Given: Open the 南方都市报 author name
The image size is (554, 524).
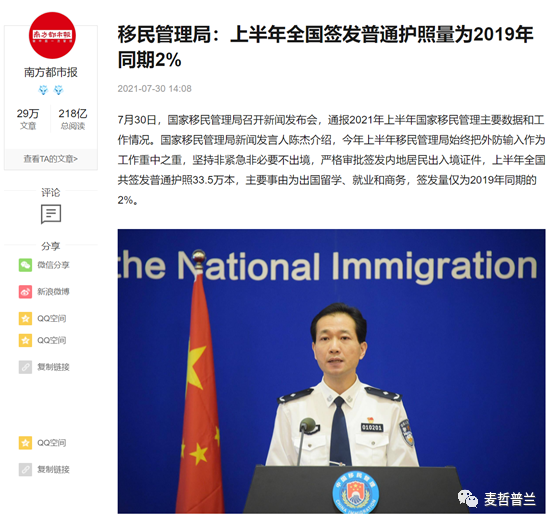Looking at the screenshot, I should click(51, 72).
